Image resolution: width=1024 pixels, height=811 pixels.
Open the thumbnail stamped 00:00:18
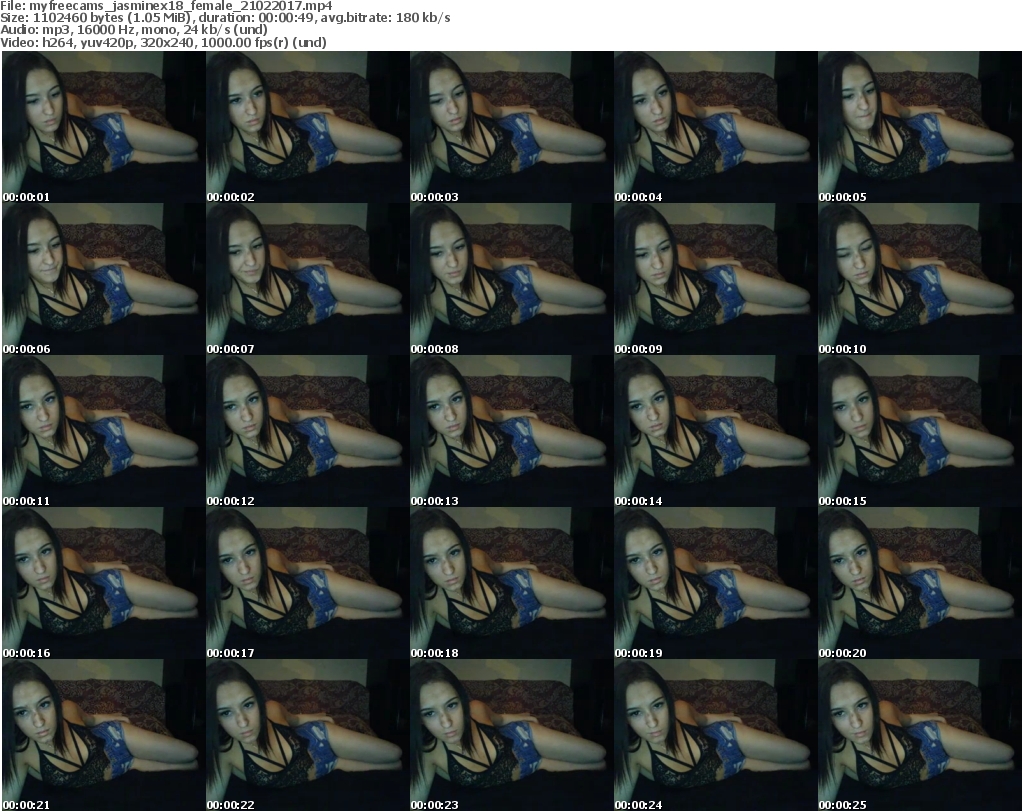coord(511,583)
